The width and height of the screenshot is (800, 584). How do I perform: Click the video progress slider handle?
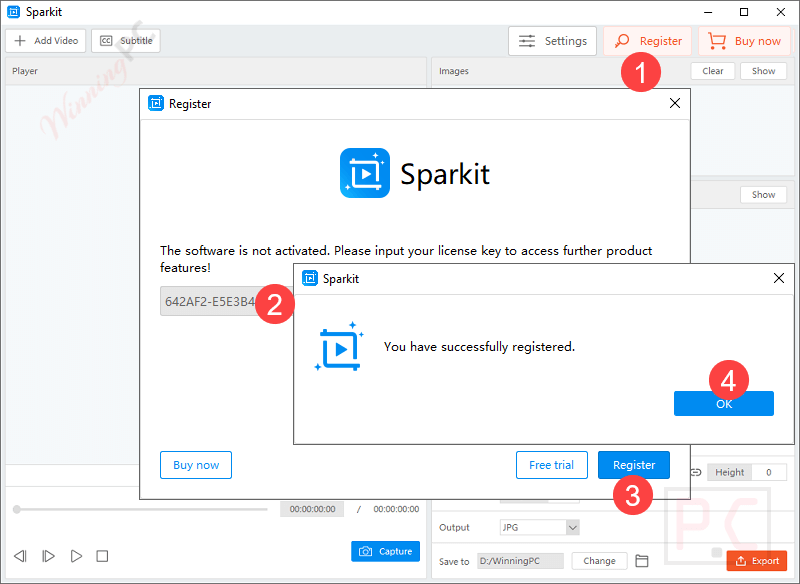[x=17, y=509]
